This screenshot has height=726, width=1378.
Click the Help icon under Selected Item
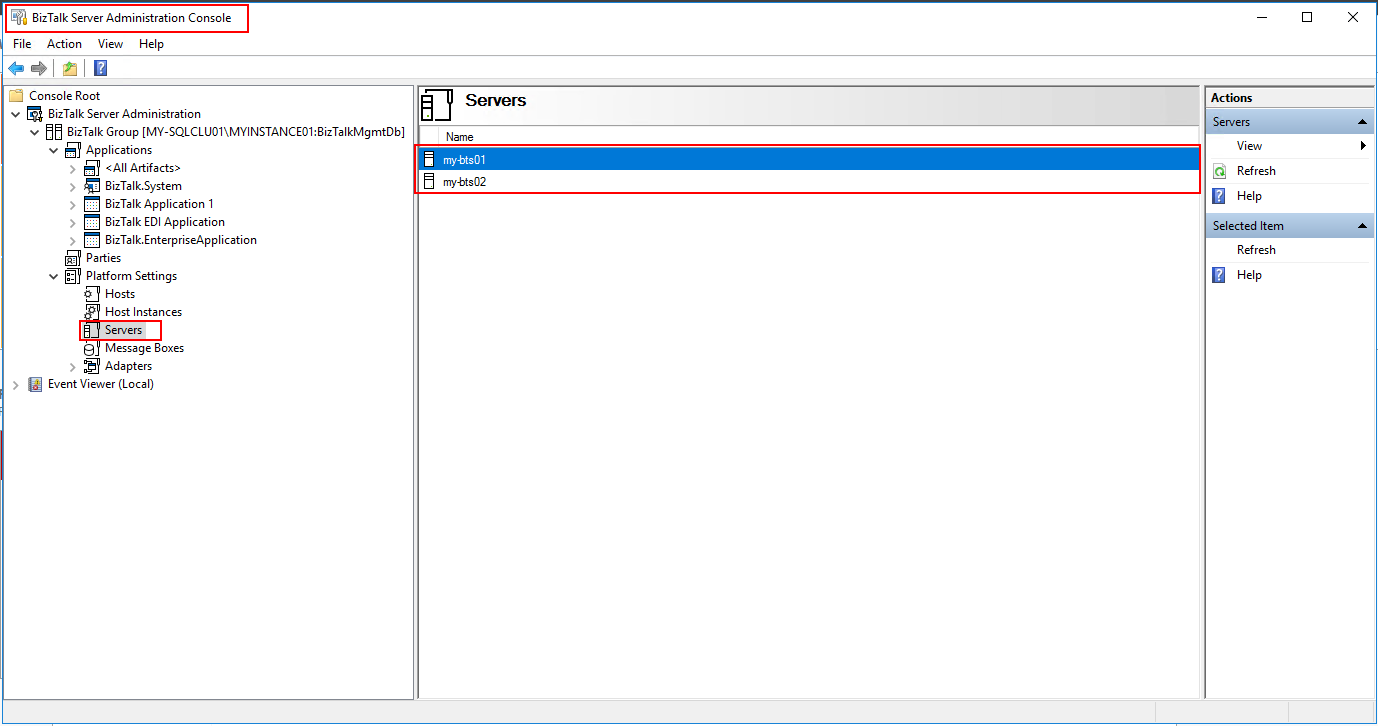pos(1219,275)
